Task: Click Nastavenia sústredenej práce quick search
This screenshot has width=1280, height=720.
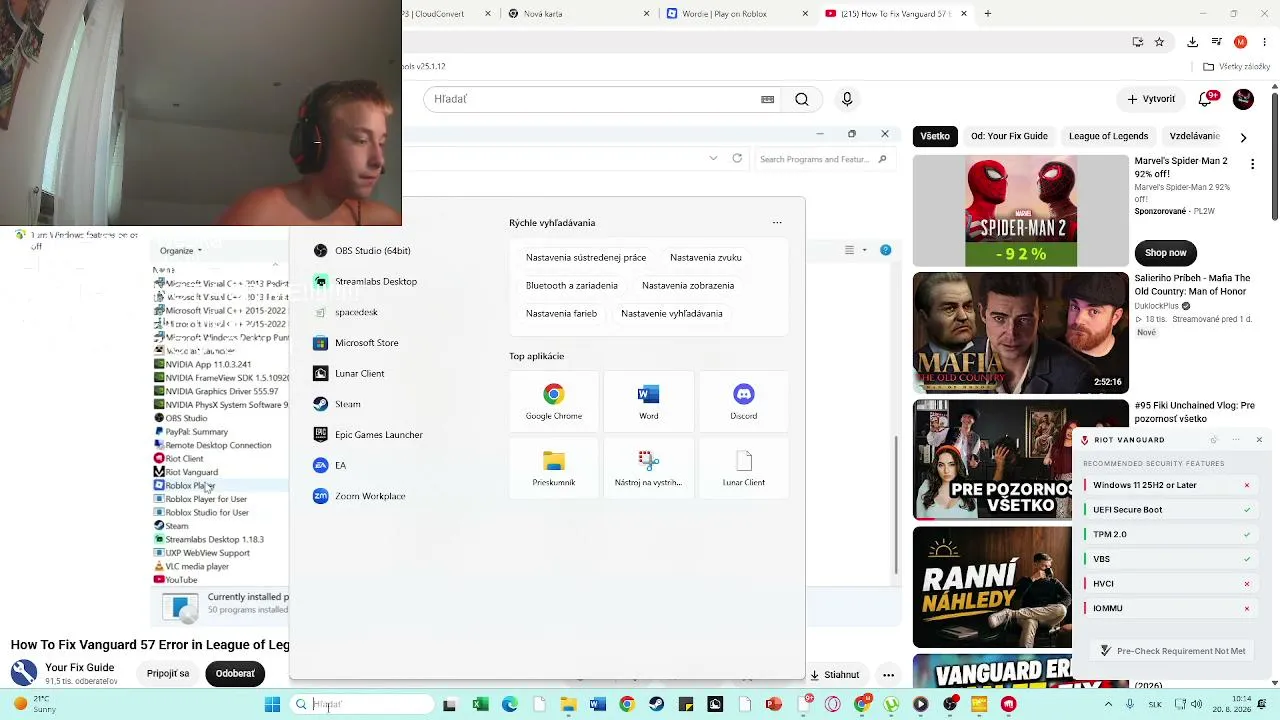Action: 586,258
